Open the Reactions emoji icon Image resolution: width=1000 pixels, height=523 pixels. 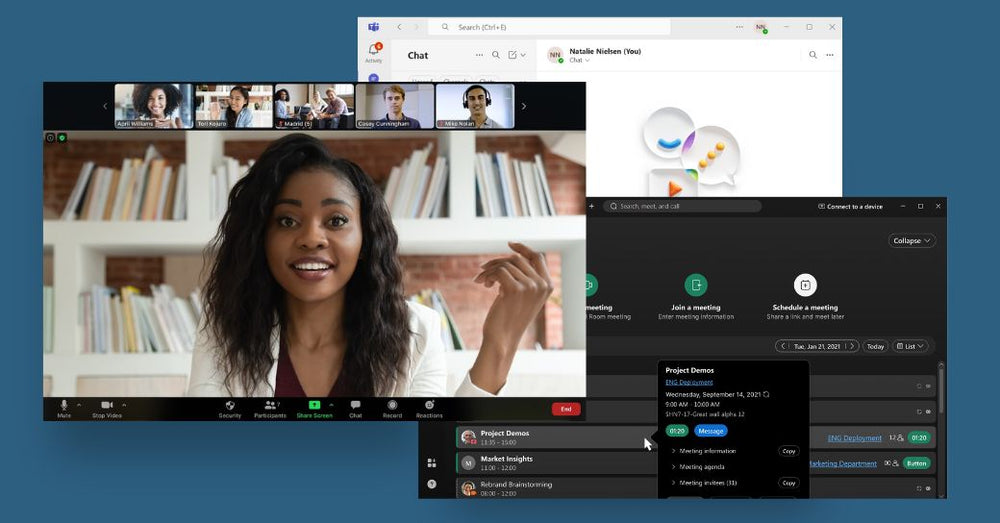pos(429,405)
